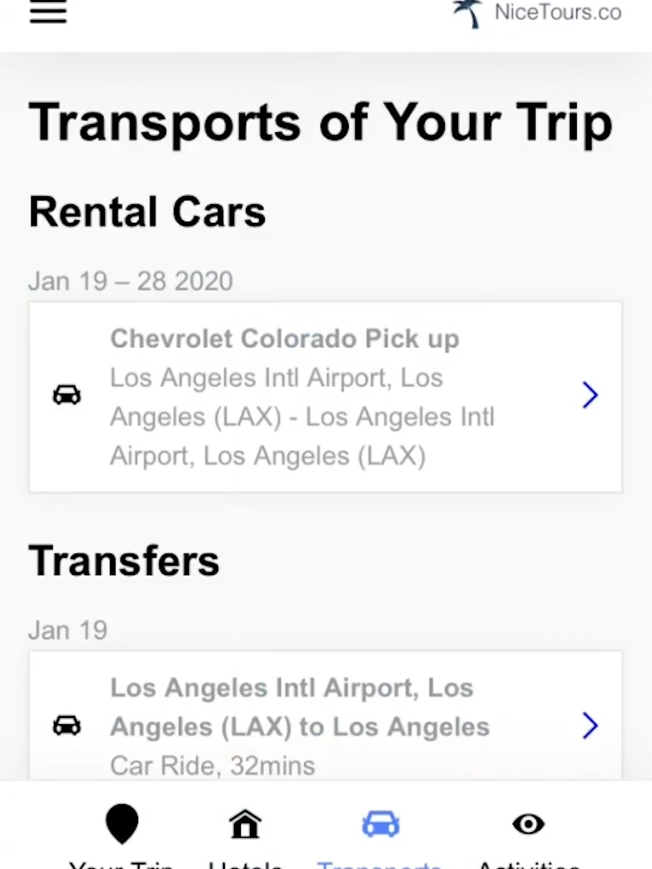Expand the LAX to Los Angeles transfer chevron
The height and width of the screenshot is (869, 652).
[x=590, y=725]
